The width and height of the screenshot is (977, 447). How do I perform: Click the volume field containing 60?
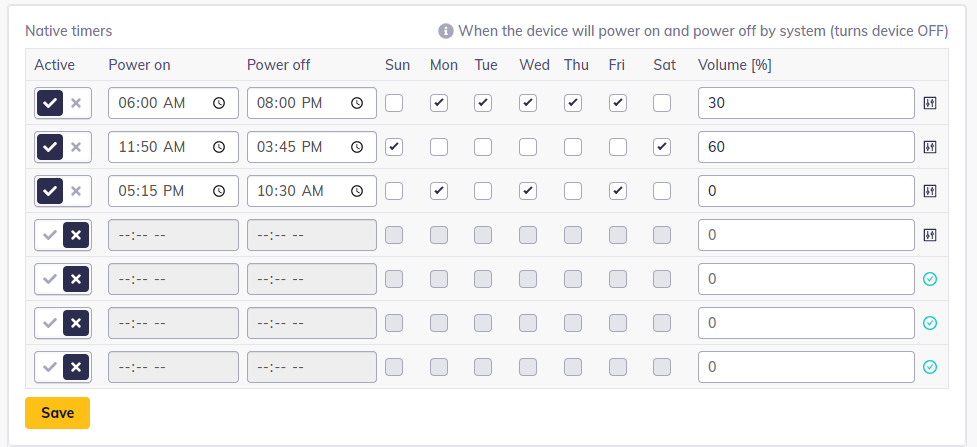805,147
